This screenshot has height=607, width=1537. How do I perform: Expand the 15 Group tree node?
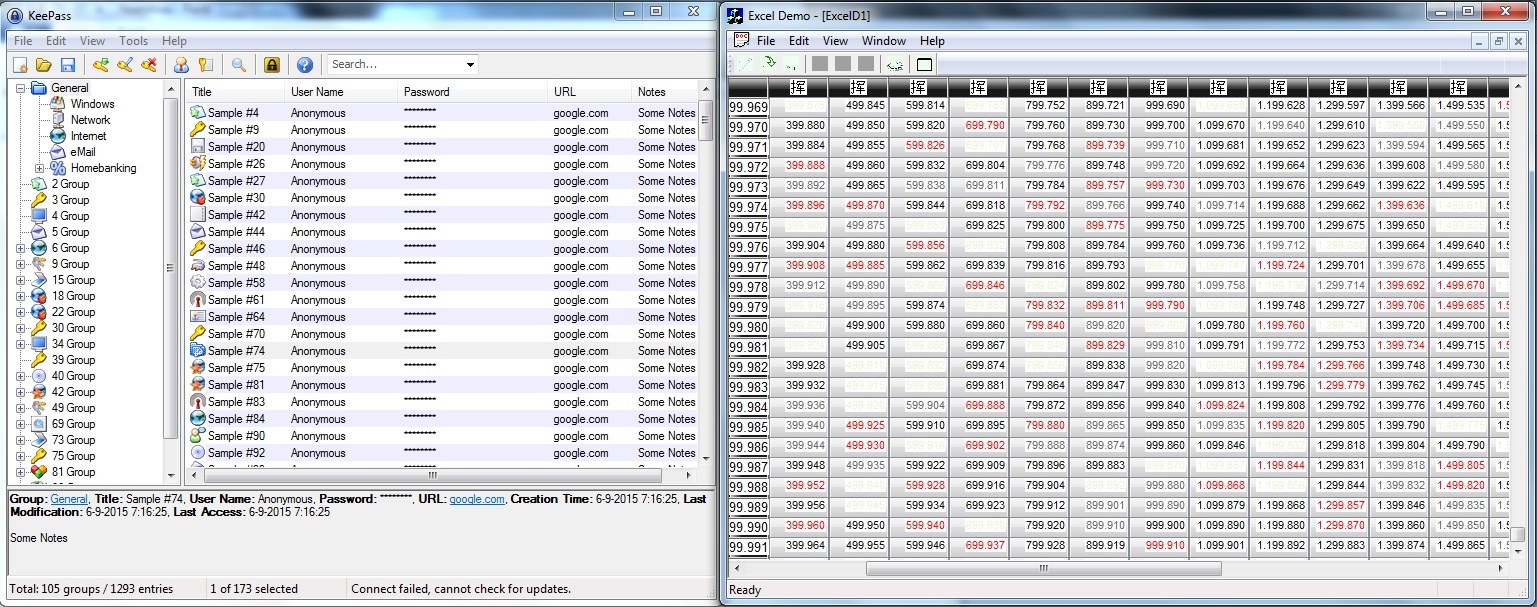[x=20, y=280]
